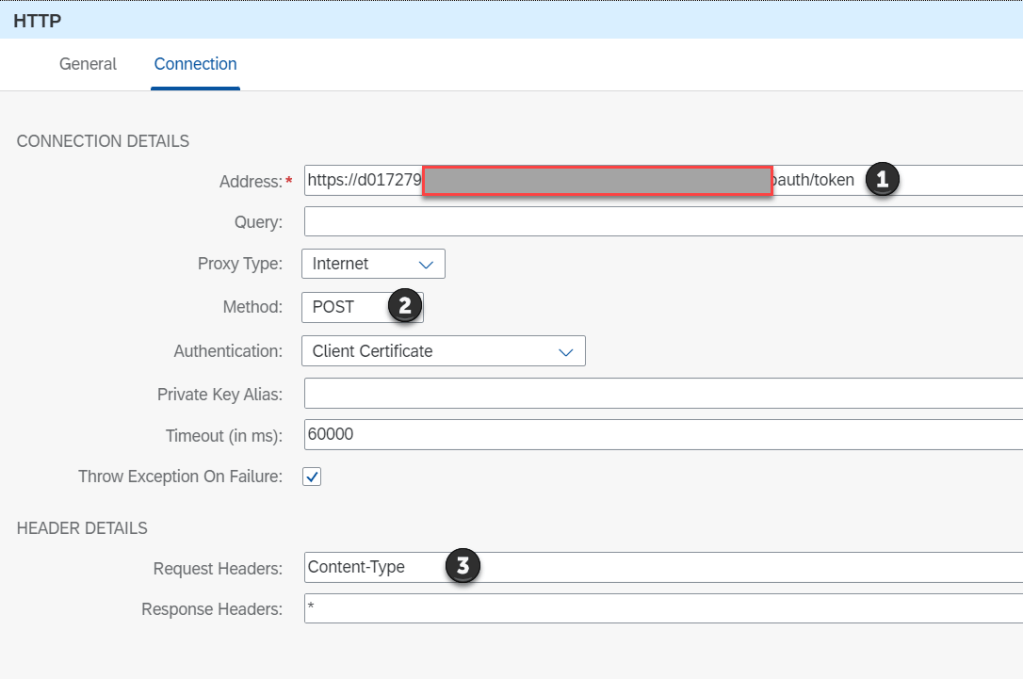This screenshot has width=1023, height=679.
Task: Toggle Throw Exception On Failure checkbox
Action: pos(312,477)
